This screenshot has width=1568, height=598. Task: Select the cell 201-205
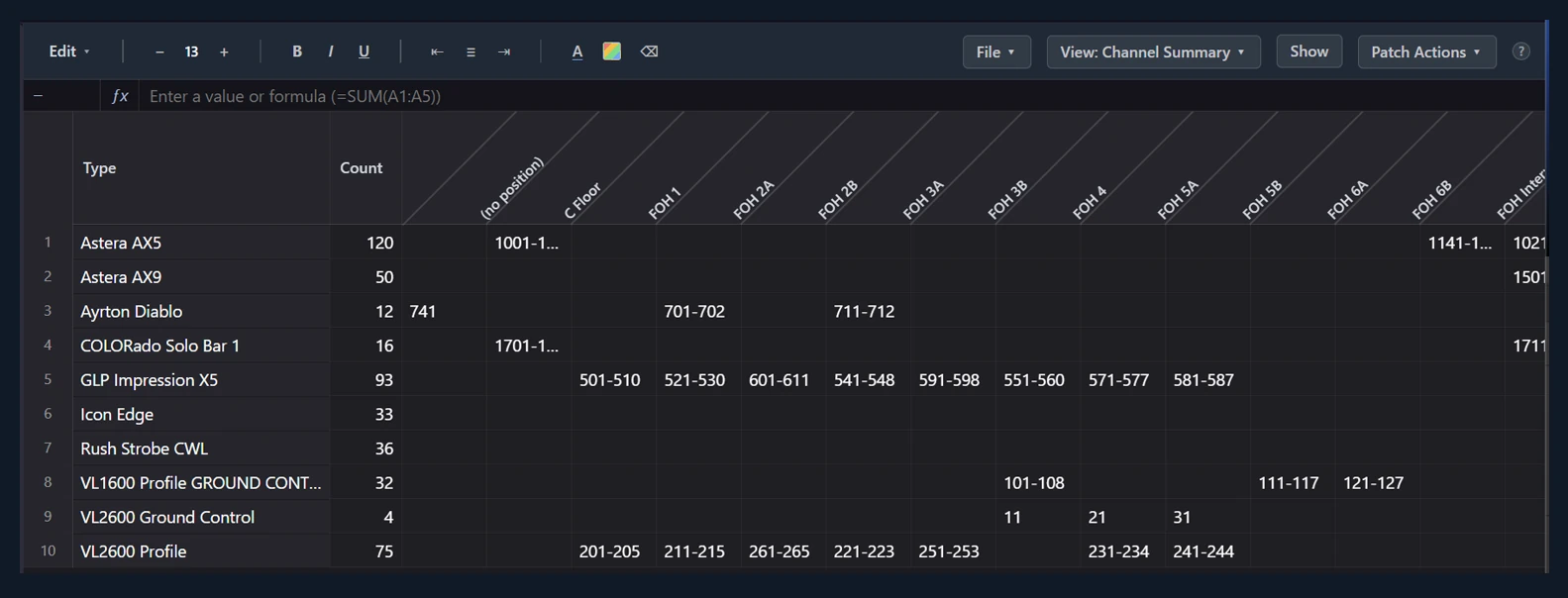point(613,551)
